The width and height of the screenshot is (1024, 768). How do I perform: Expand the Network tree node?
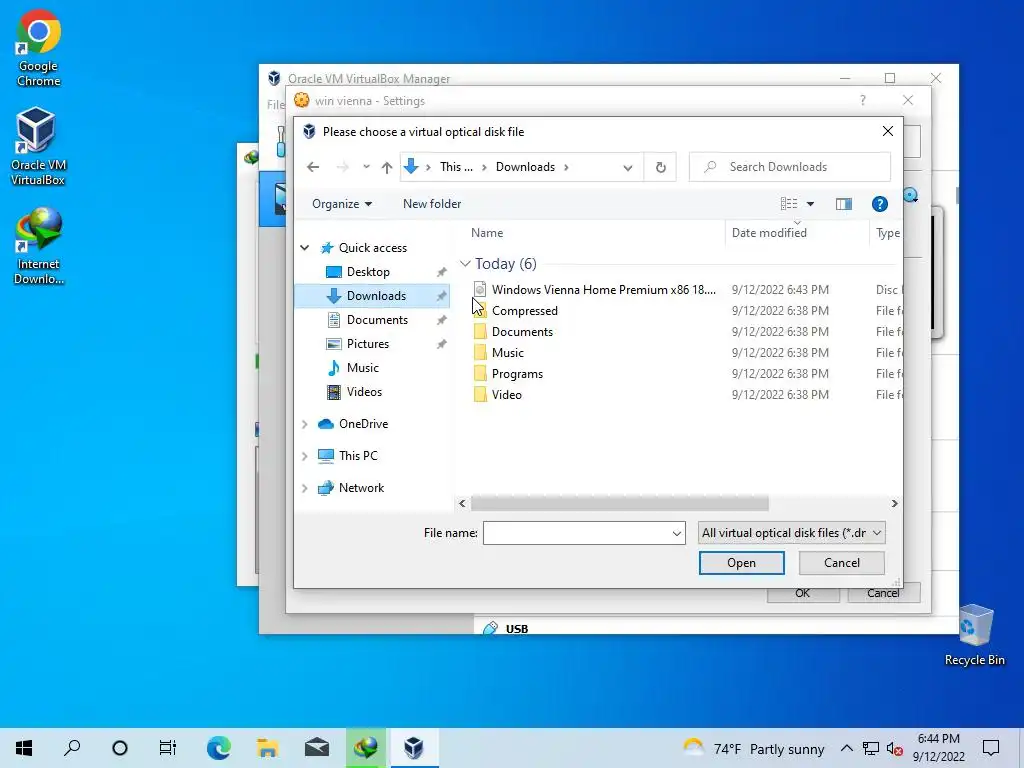304,488
